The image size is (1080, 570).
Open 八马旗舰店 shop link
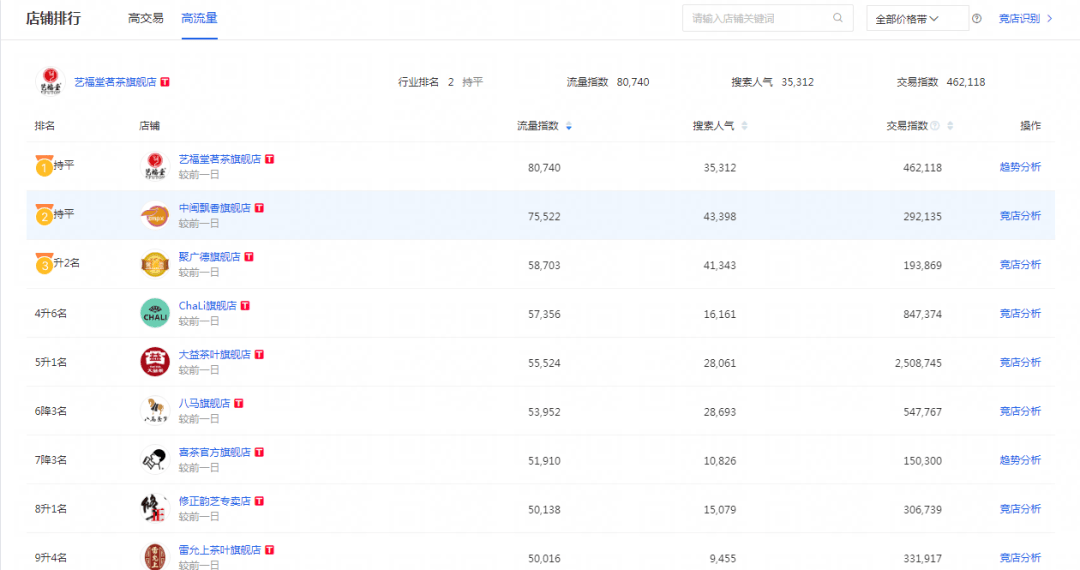point(205,403)
